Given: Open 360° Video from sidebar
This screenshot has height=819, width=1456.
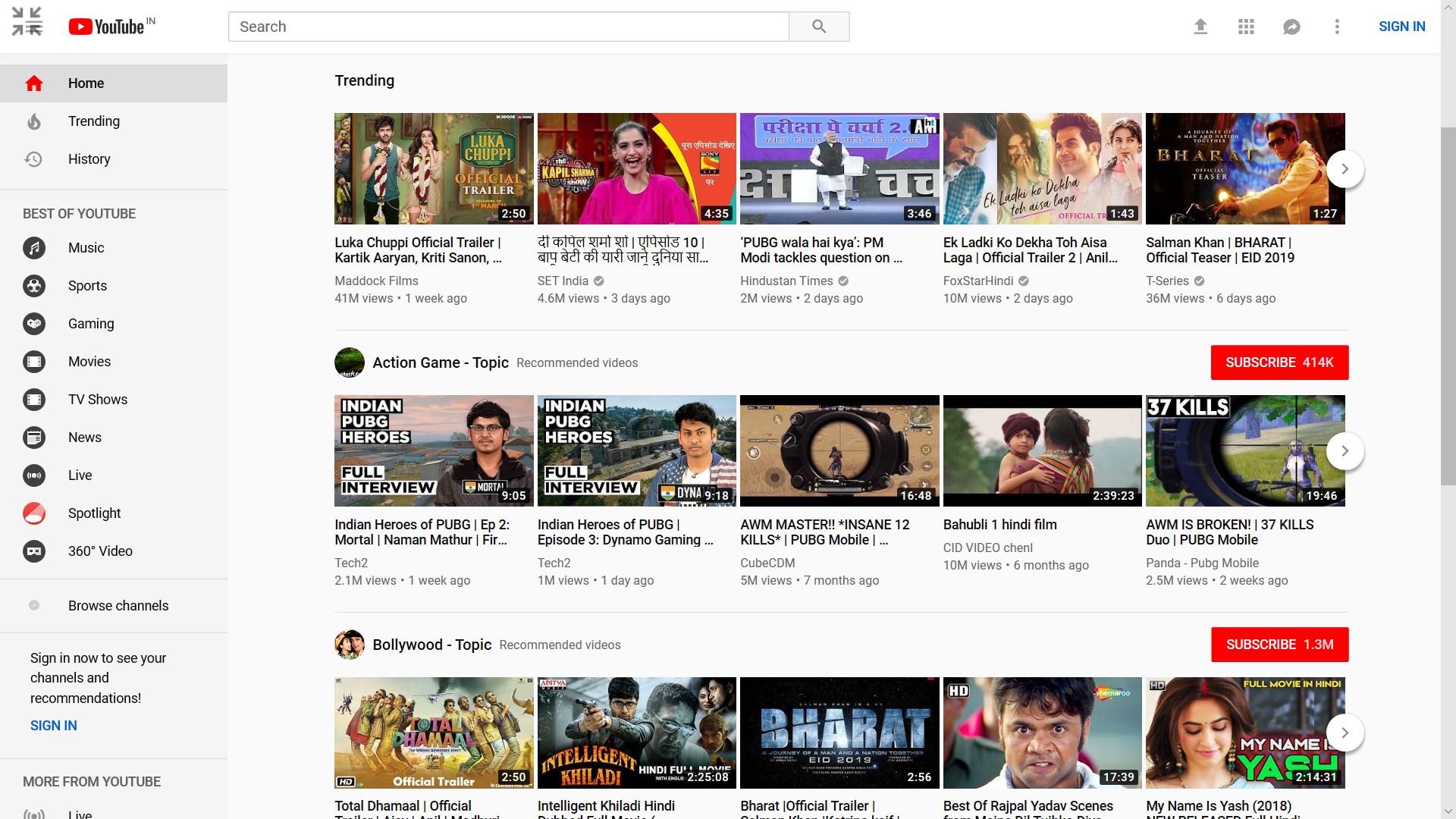Looking at the screenshot, I should coord(100,551).
